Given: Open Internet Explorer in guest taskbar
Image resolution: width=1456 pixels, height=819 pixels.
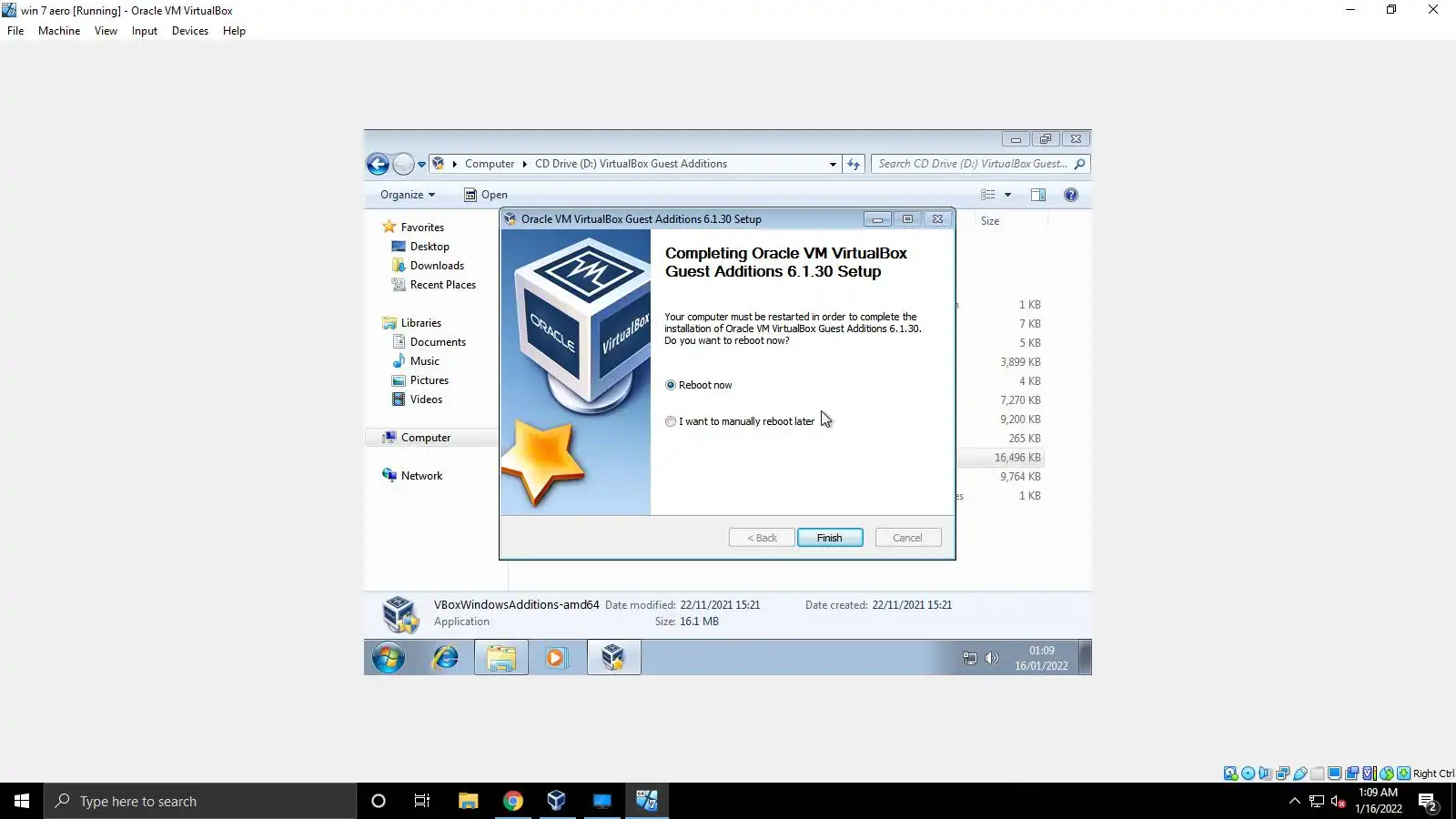Looking at the screenshot, I should pos(445,657).
